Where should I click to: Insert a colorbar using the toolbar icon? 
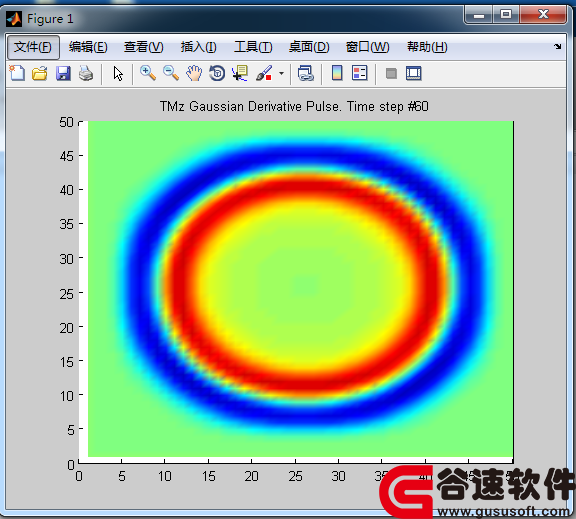[x=337, y=73]
